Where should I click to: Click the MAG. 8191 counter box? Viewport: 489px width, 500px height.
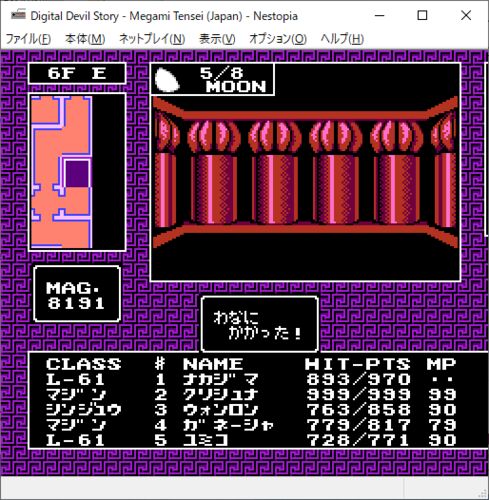pos(77,294)
